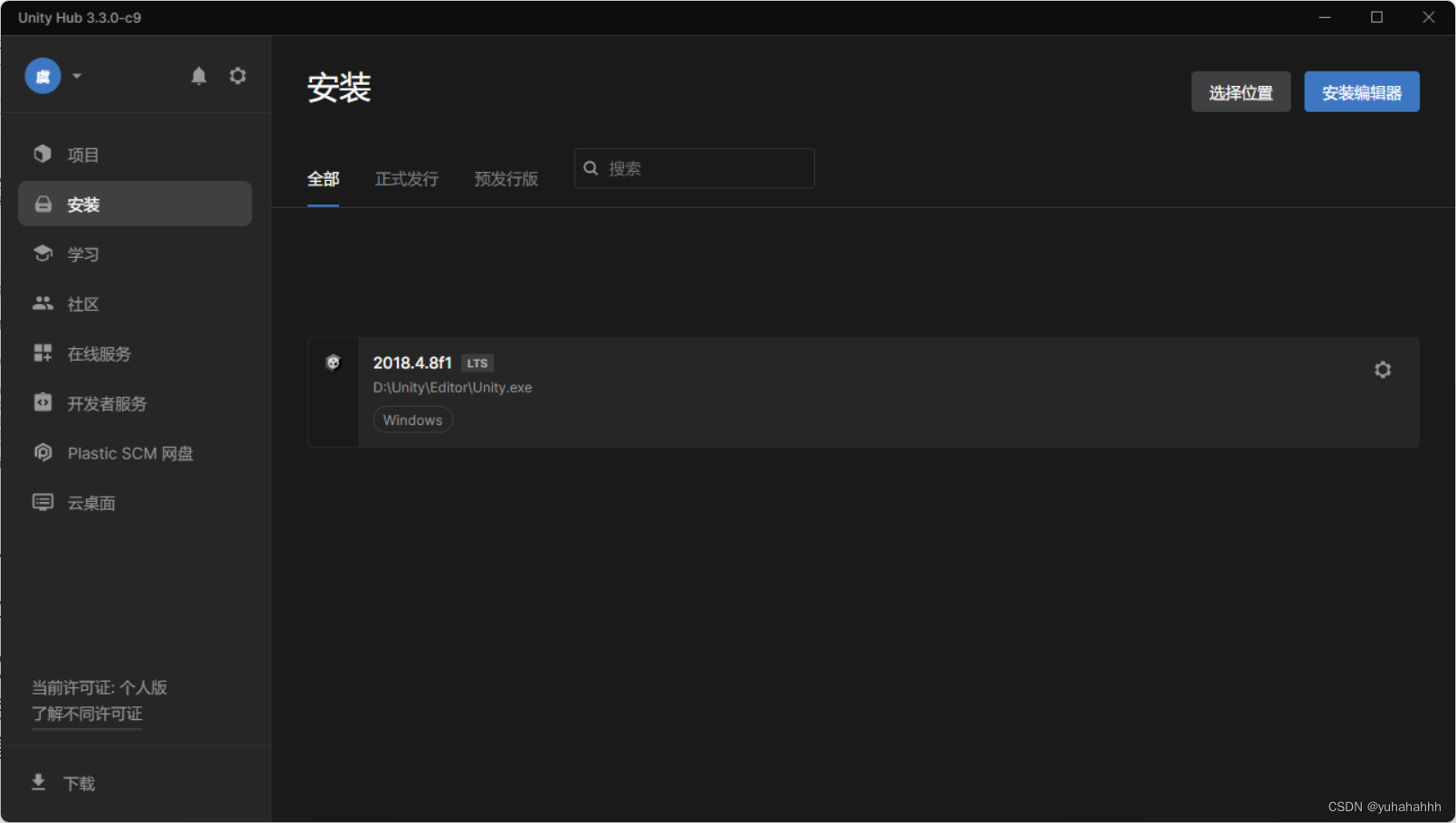Click the 在线服务 grid icon
The height and width of the screenshot is (823, 1456).
click(43, 353)
